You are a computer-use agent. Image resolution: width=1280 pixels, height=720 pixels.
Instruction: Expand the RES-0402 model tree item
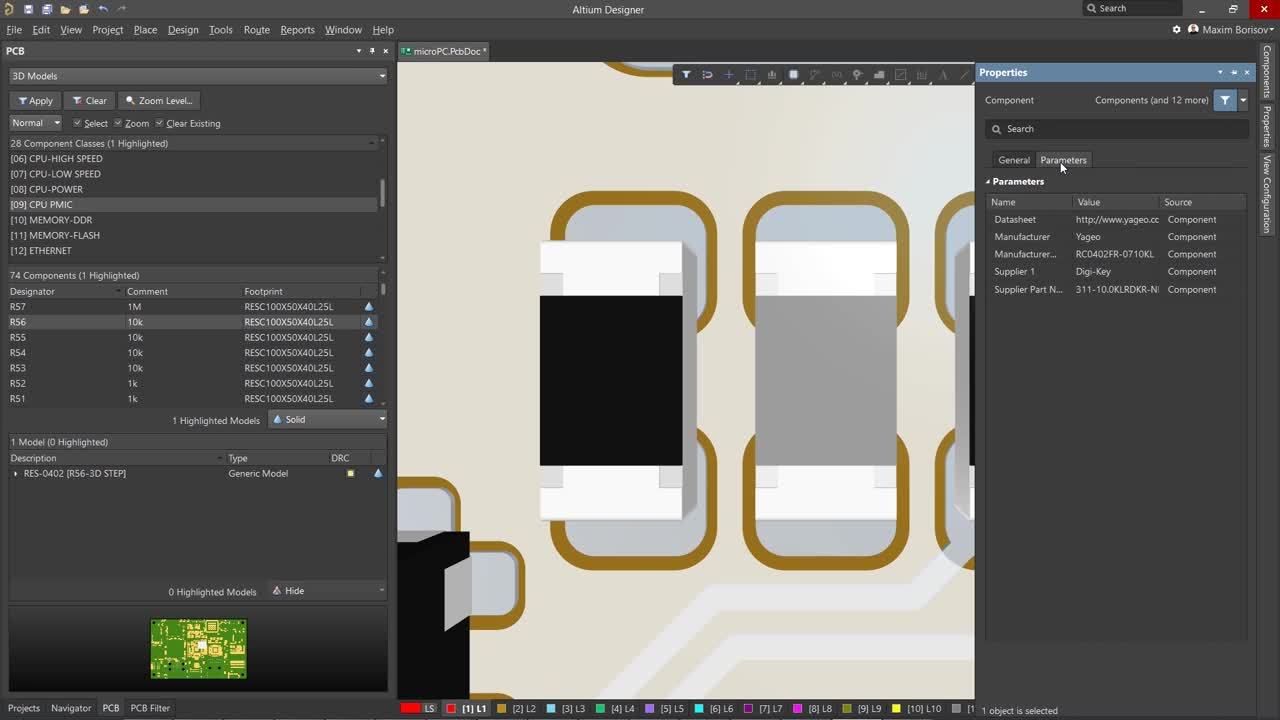coord(15,474)
